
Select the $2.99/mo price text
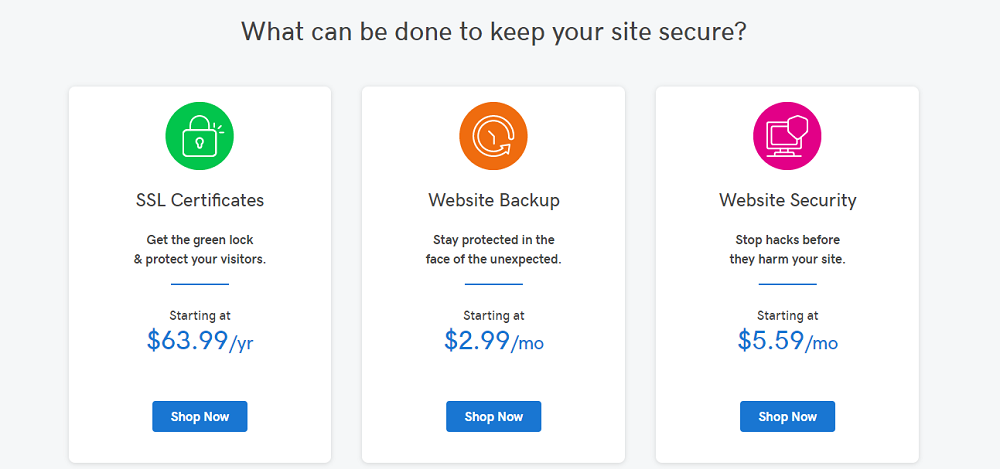(494, 341)
